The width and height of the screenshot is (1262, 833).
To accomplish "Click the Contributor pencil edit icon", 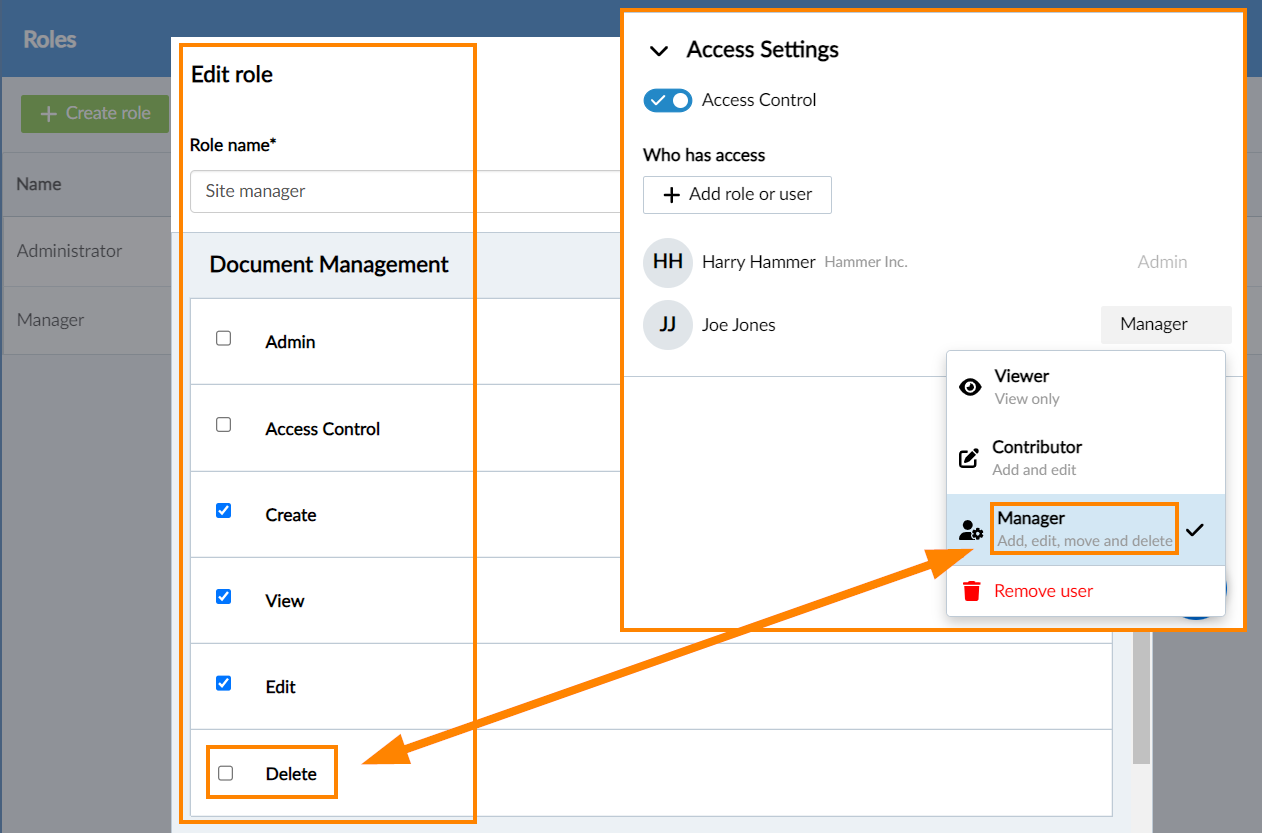I will click(969, 458).
